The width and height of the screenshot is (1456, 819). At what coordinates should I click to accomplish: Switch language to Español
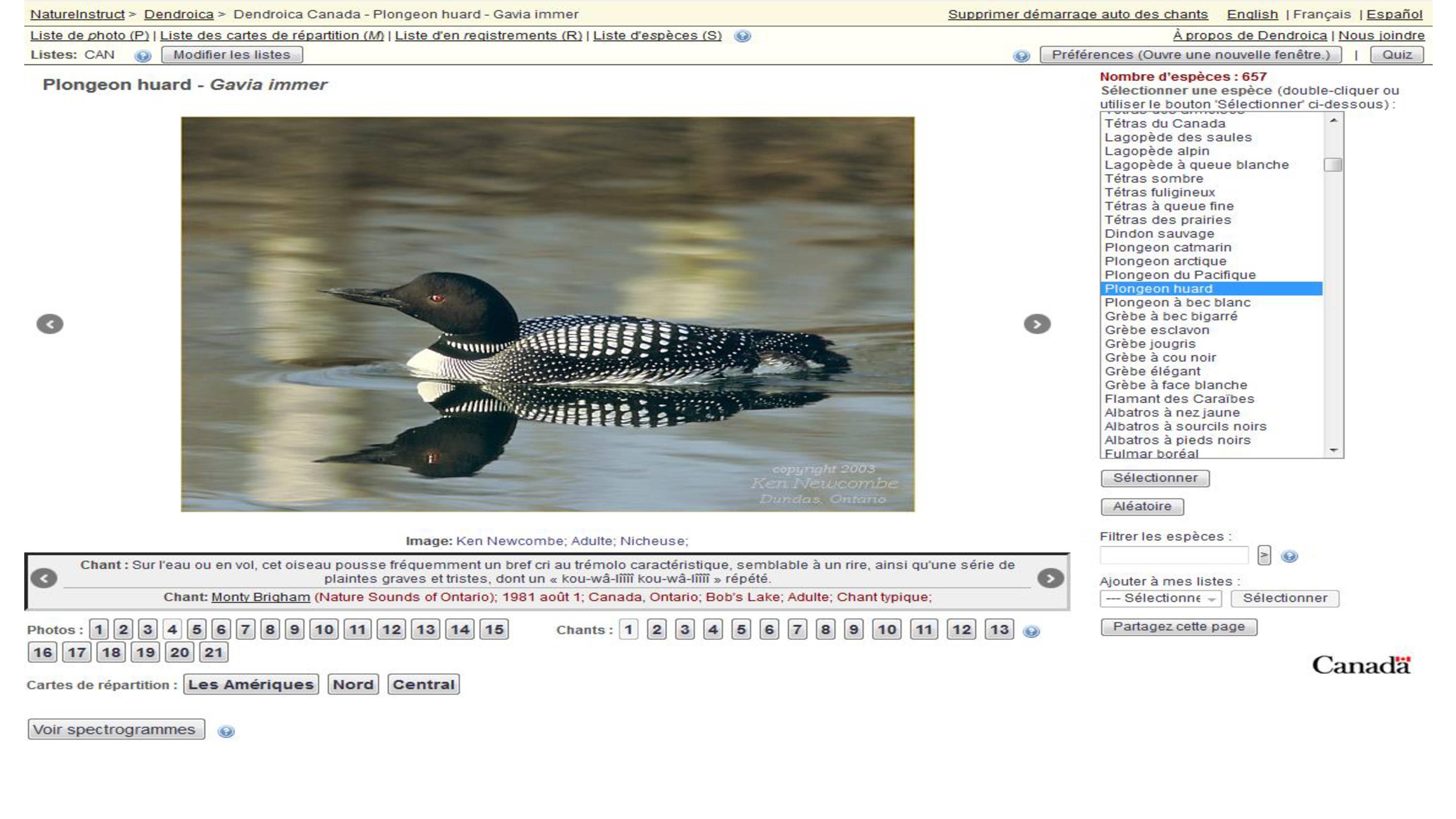pos(1394,14)
